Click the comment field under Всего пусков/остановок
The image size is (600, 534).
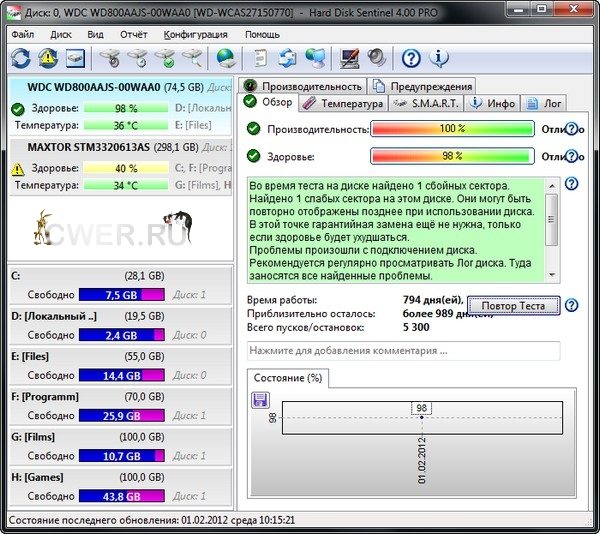403,351
